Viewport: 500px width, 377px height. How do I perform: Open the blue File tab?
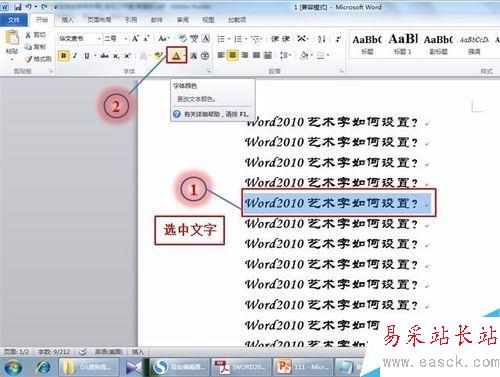[13, 20]
